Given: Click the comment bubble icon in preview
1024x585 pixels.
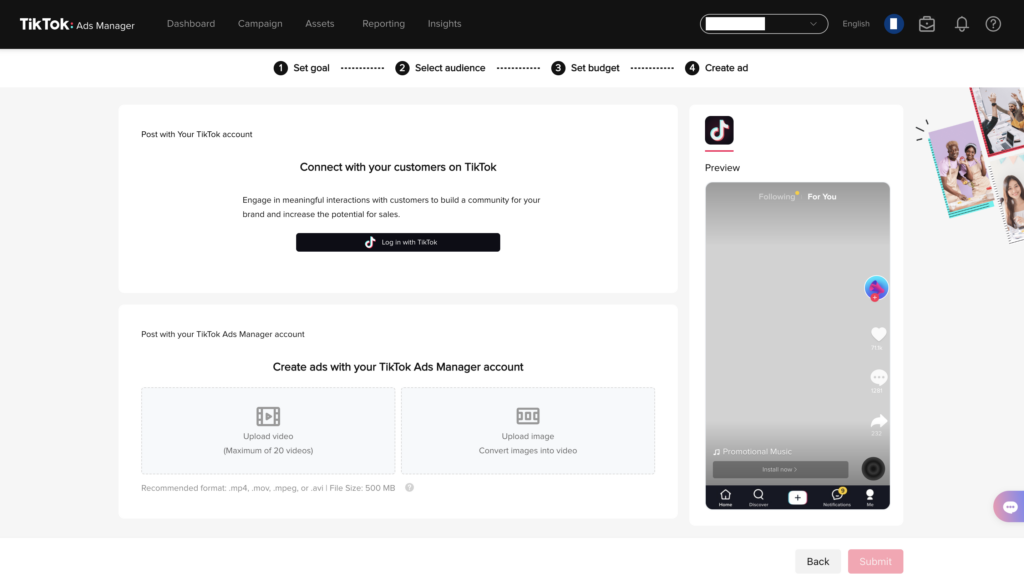Looking at the screenshot, I should point(878,377).
